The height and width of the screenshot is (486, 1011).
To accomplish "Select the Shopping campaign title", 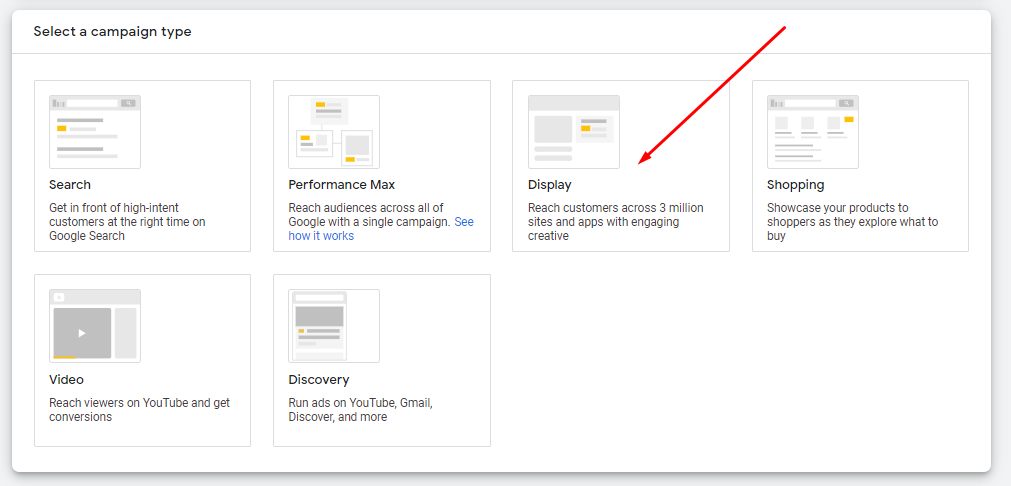I will pos(796,185).
